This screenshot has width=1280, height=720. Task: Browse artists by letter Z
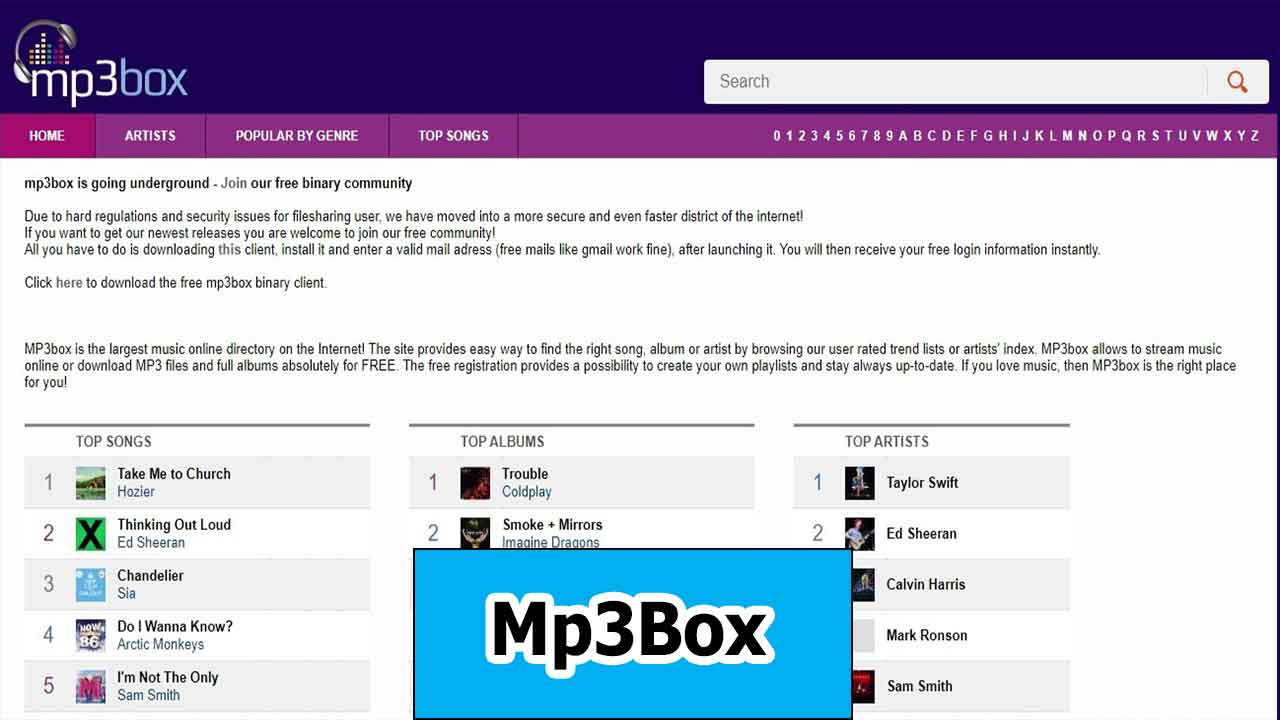click(x=1255, y=136)
